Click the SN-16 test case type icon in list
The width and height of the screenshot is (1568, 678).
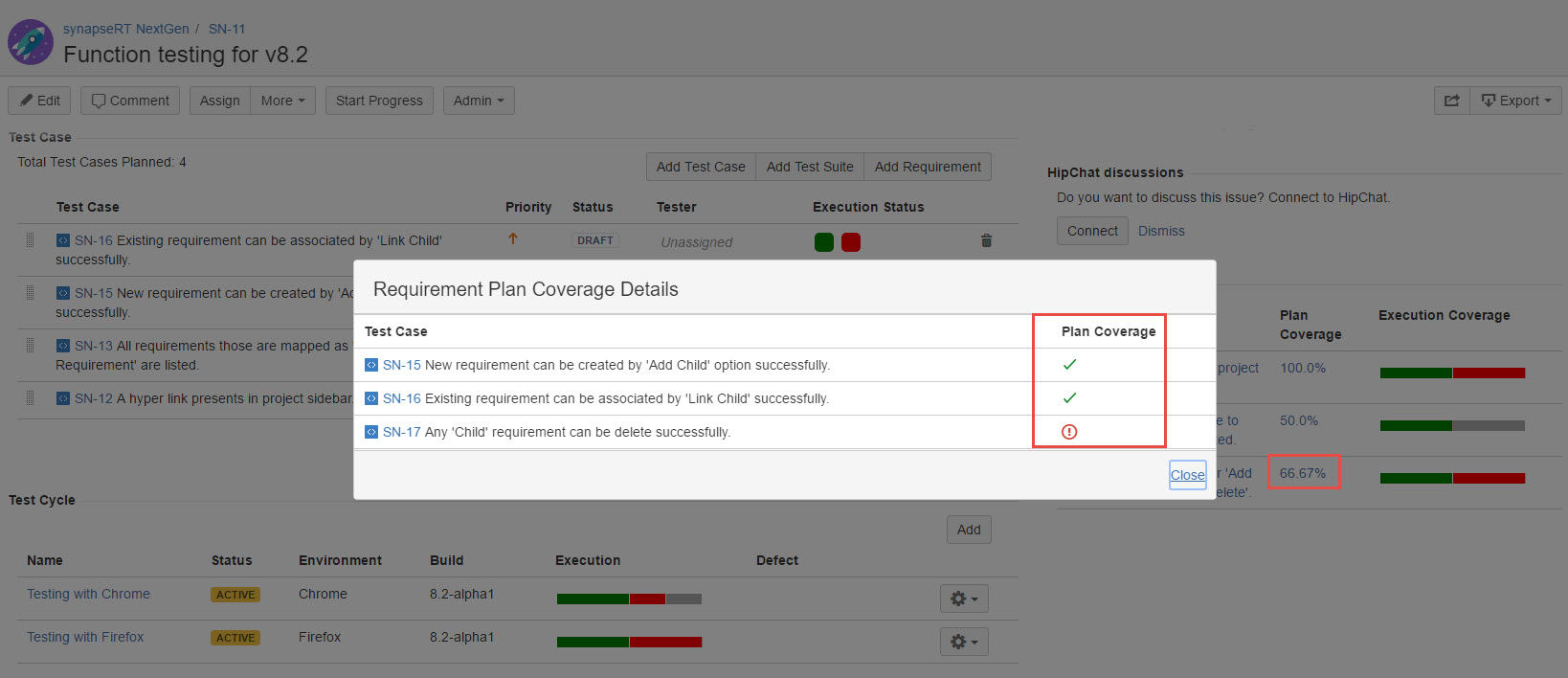point(63,240)
